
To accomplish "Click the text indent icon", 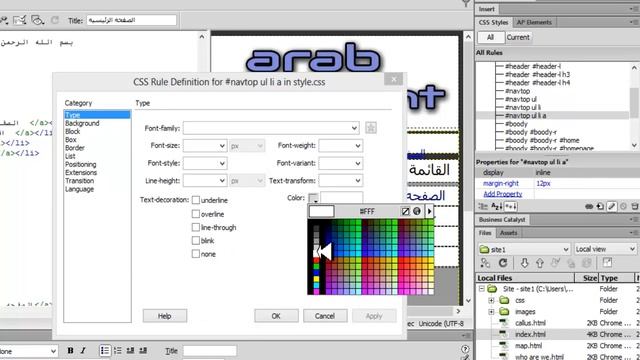I will tap(143, 350).
